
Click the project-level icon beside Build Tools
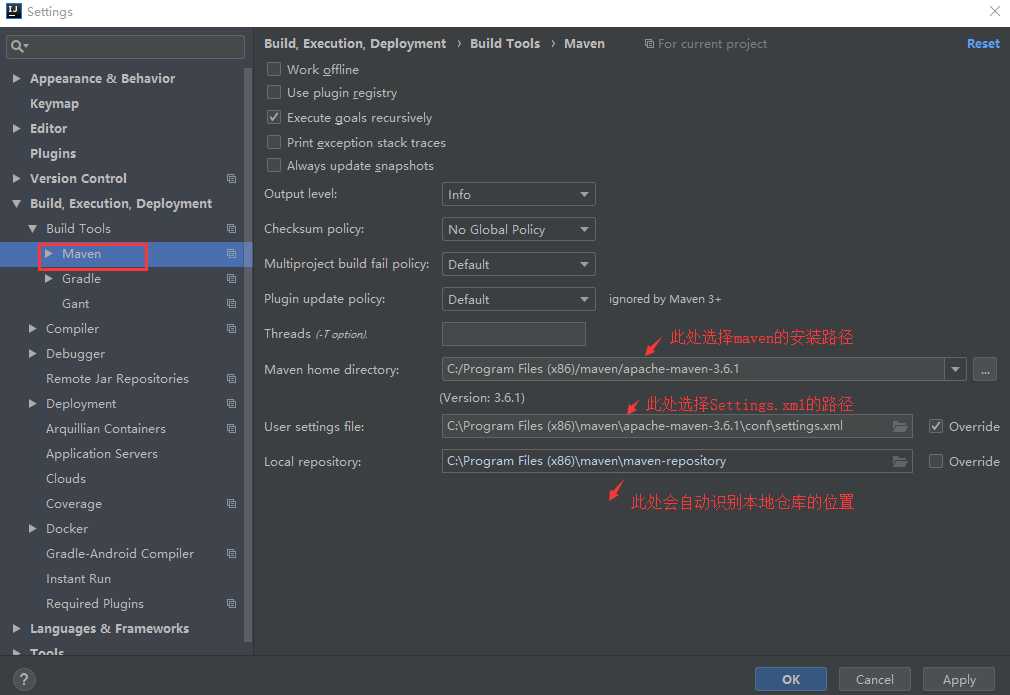pyautogui.click(x=231, y=229)
